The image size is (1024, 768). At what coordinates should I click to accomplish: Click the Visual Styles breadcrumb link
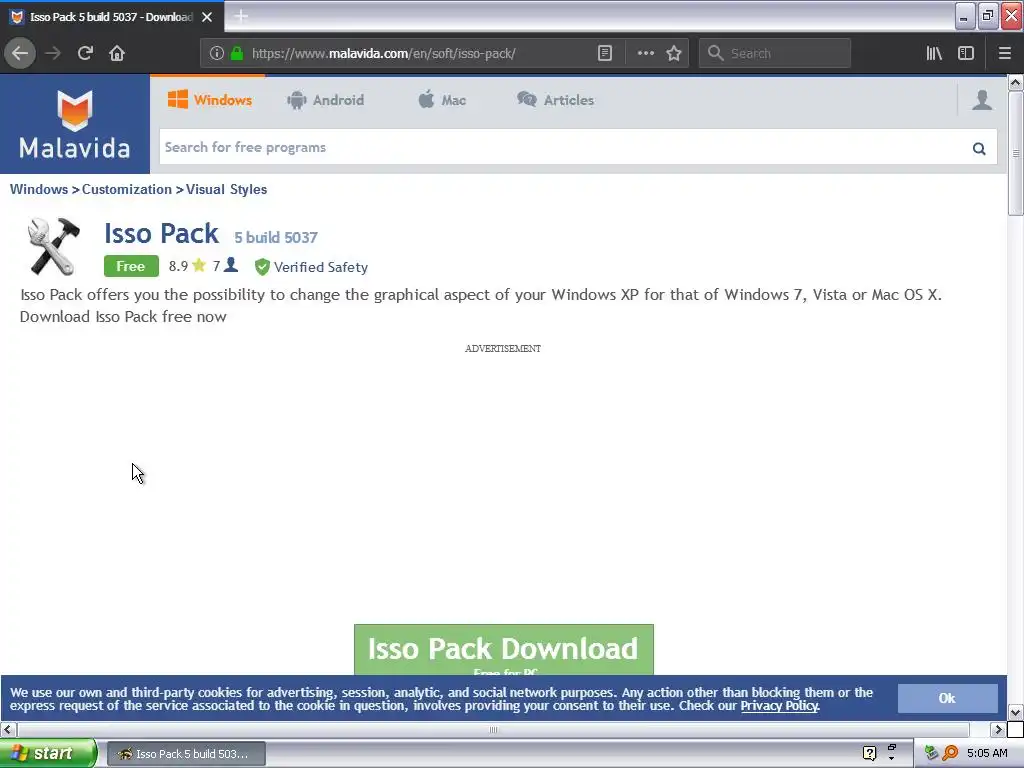(227, 189)
